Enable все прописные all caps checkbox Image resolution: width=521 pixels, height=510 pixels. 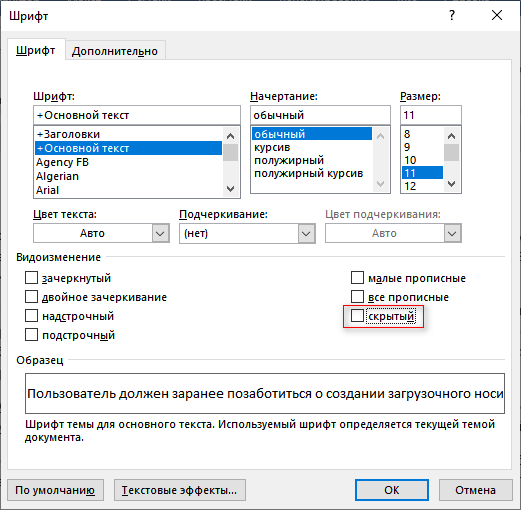[357, 296]
